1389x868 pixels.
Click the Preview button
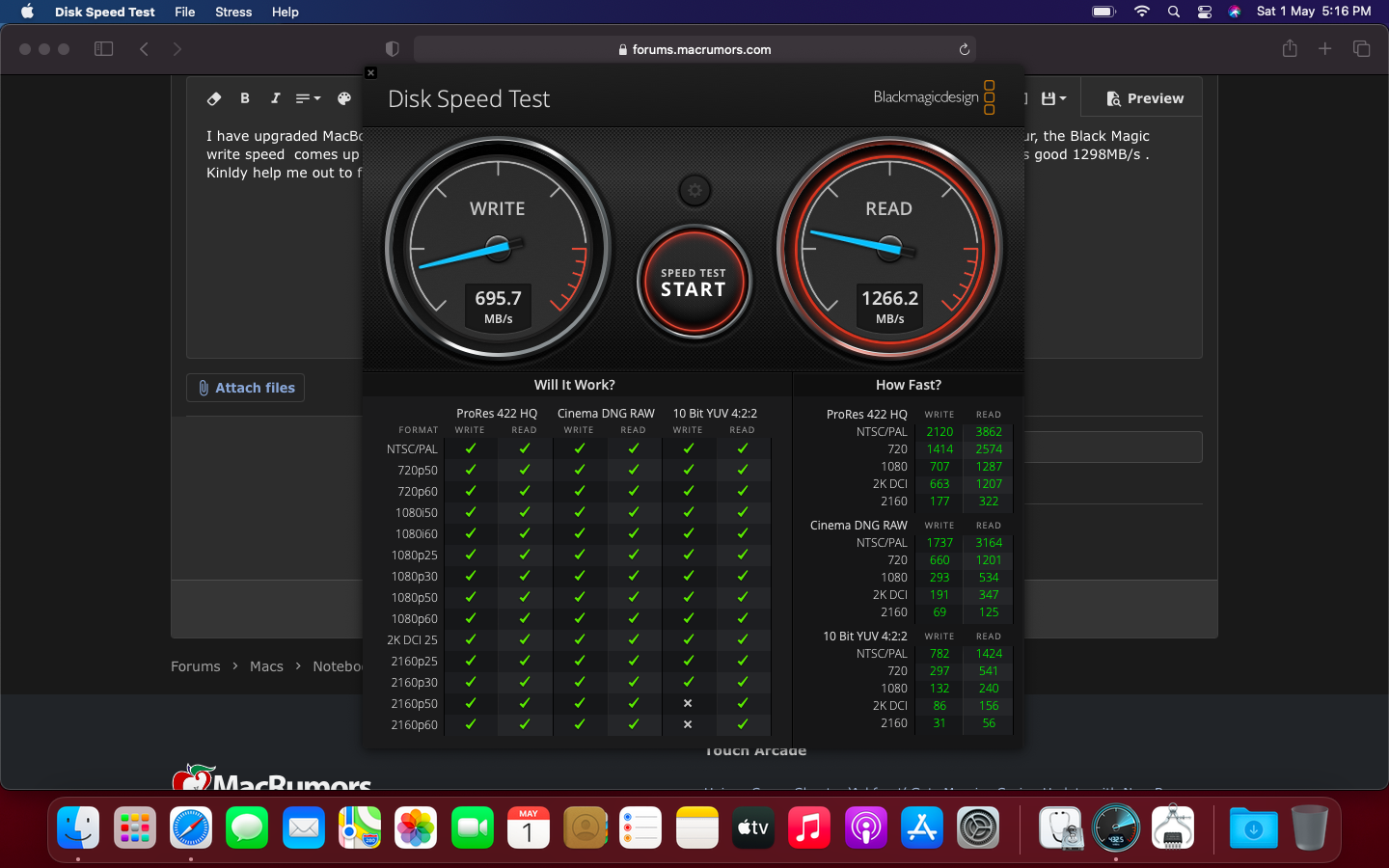click(x=1144, y=98)
